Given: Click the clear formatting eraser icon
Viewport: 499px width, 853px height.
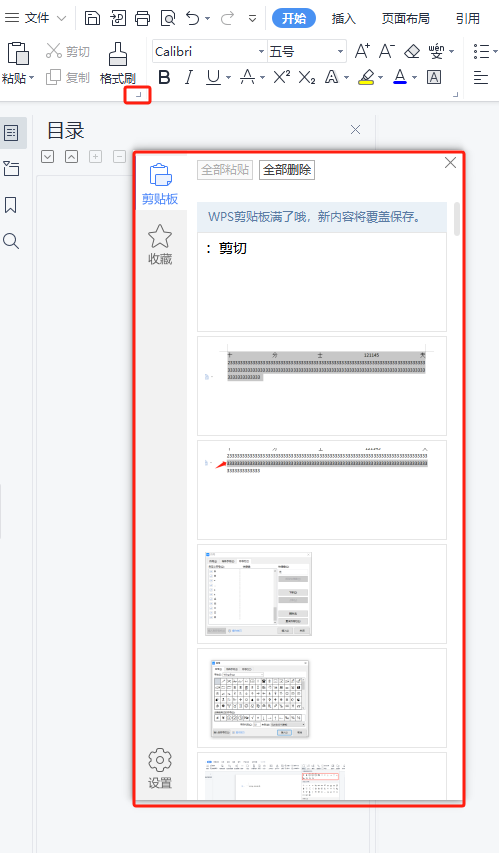Looking at the screenshot, I should 412,52.
